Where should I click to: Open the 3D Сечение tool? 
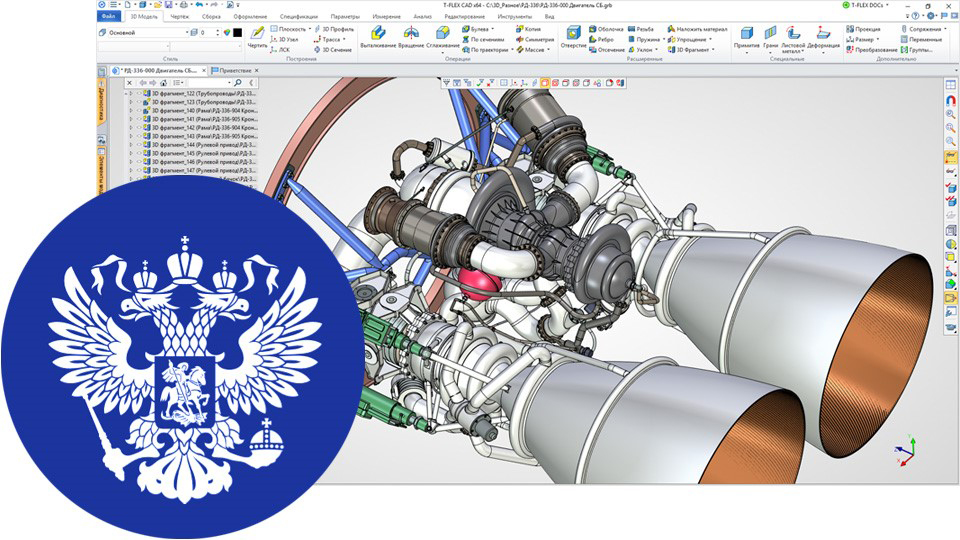tap(332, 50)
